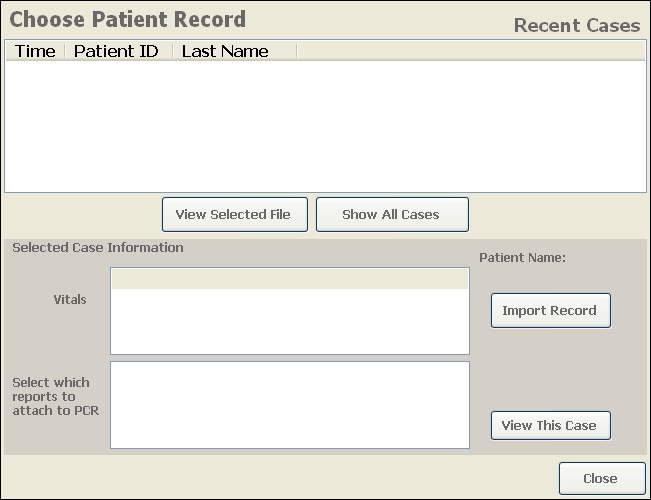Screen dimensions: 651x500
Task: Click the Vitals label
Action: [70, 299]
